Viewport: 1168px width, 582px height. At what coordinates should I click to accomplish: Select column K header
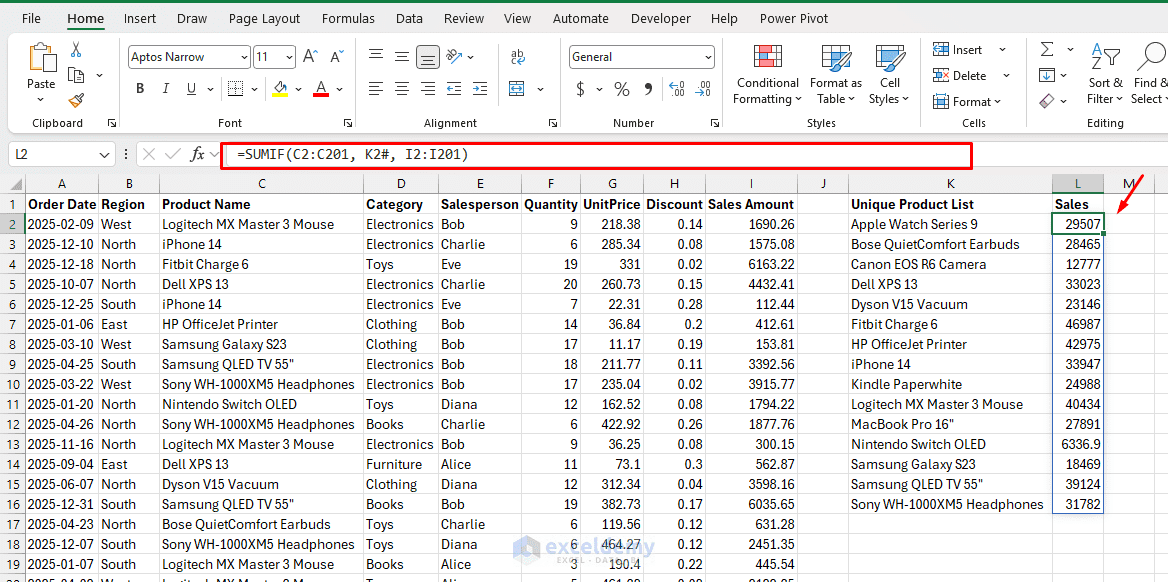pyautogui.click(x=950, y=183)
